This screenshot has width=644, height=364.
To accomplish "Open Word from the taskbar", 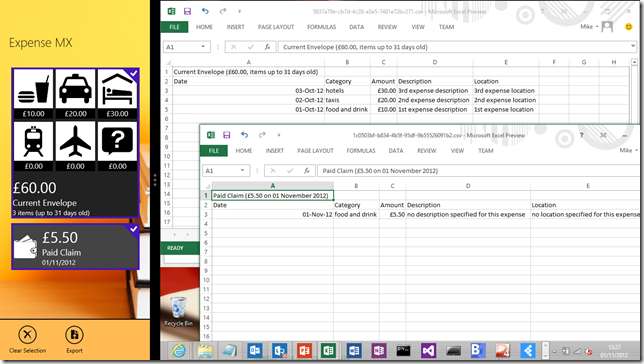I will point(354,350).
